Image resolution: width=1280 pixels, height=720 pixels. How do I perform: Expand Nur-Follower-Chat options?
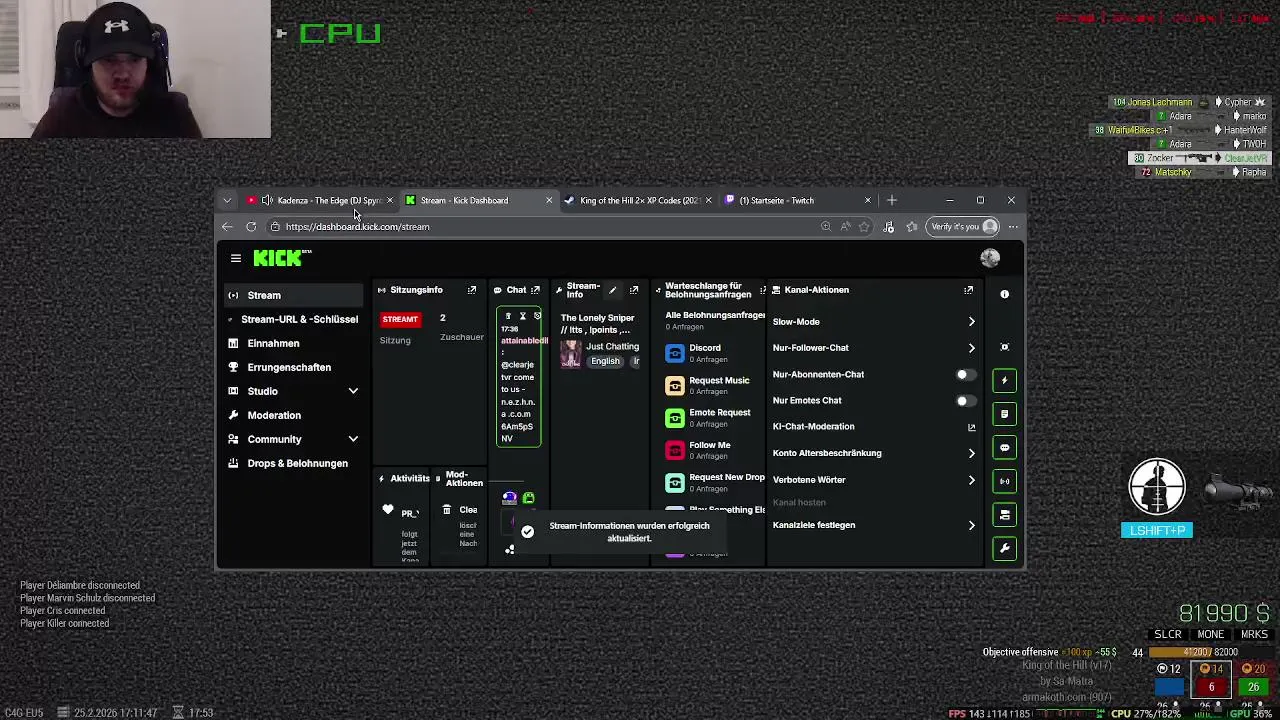pos(971,348)
